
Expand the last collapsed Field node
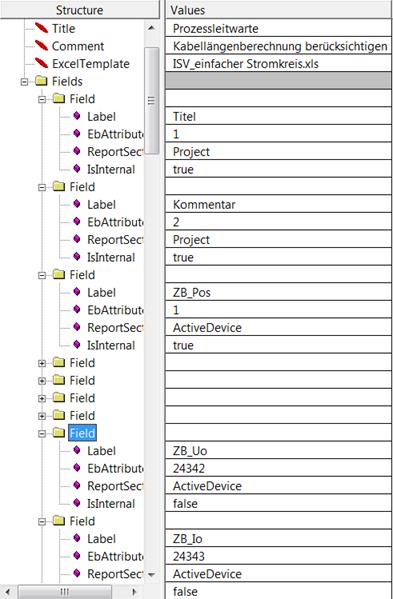tap(42, 416)
